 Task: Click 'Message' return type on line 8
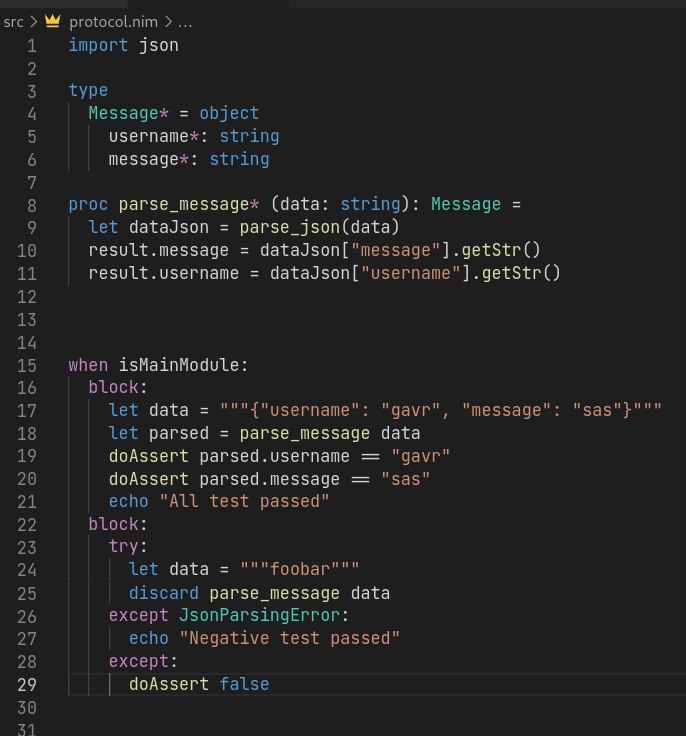[466, 205]
